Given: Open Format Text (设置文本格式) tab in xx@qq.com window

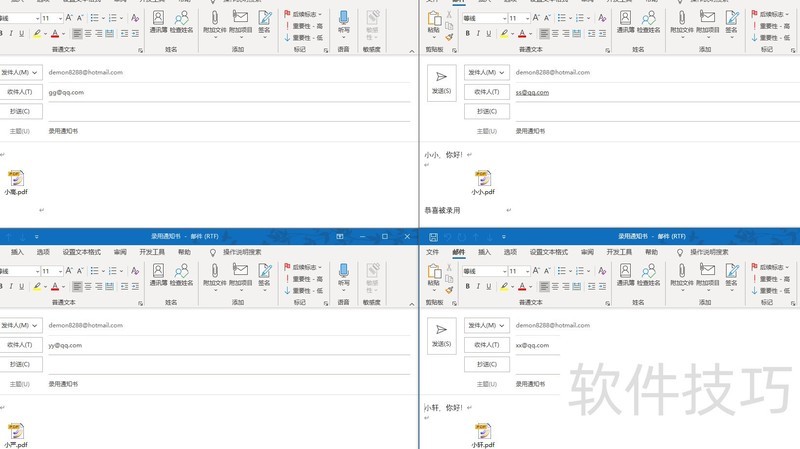Looking at the screenshot, I should coord(548,252).
